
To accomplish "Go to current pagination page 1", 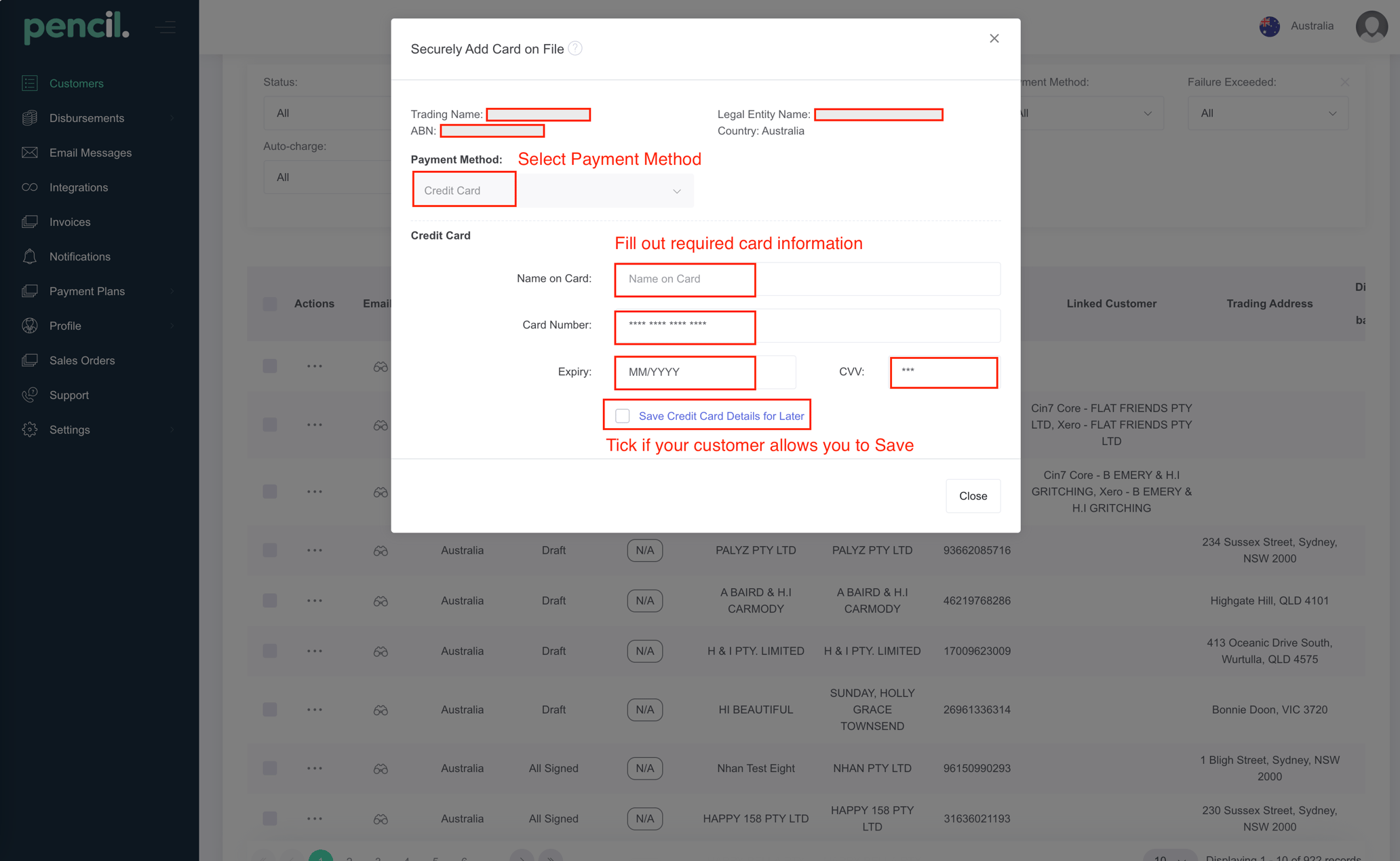I will [321, 856].
